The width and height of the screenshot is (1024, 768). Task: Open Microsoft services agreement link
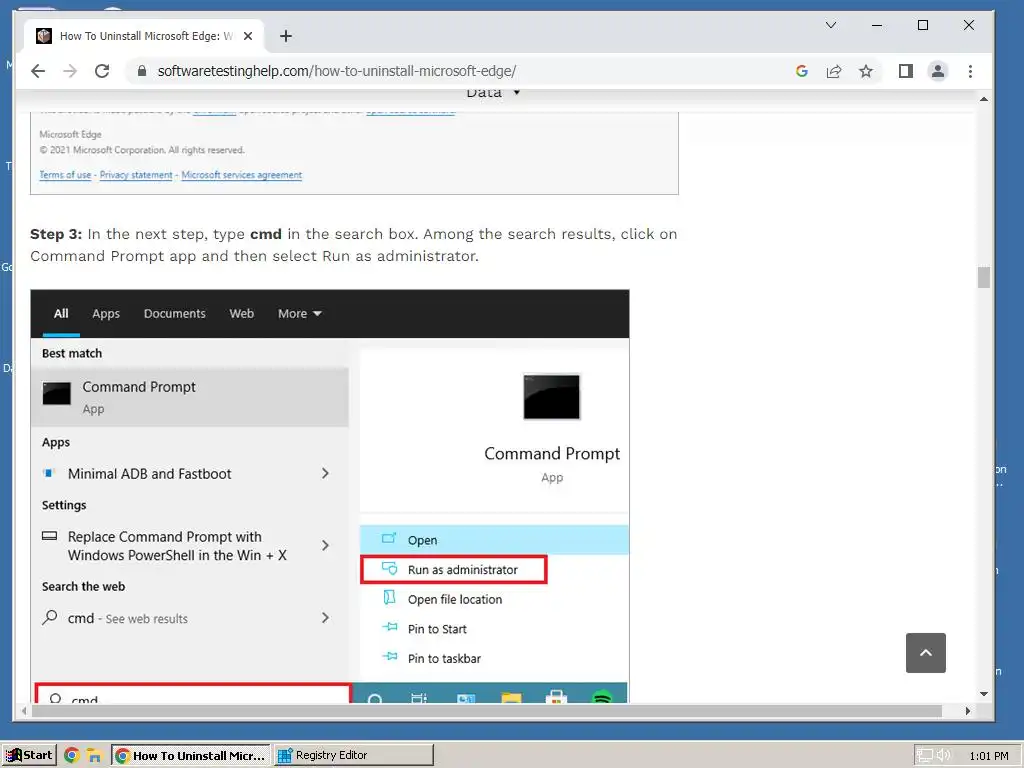click(x=242, y=175)
